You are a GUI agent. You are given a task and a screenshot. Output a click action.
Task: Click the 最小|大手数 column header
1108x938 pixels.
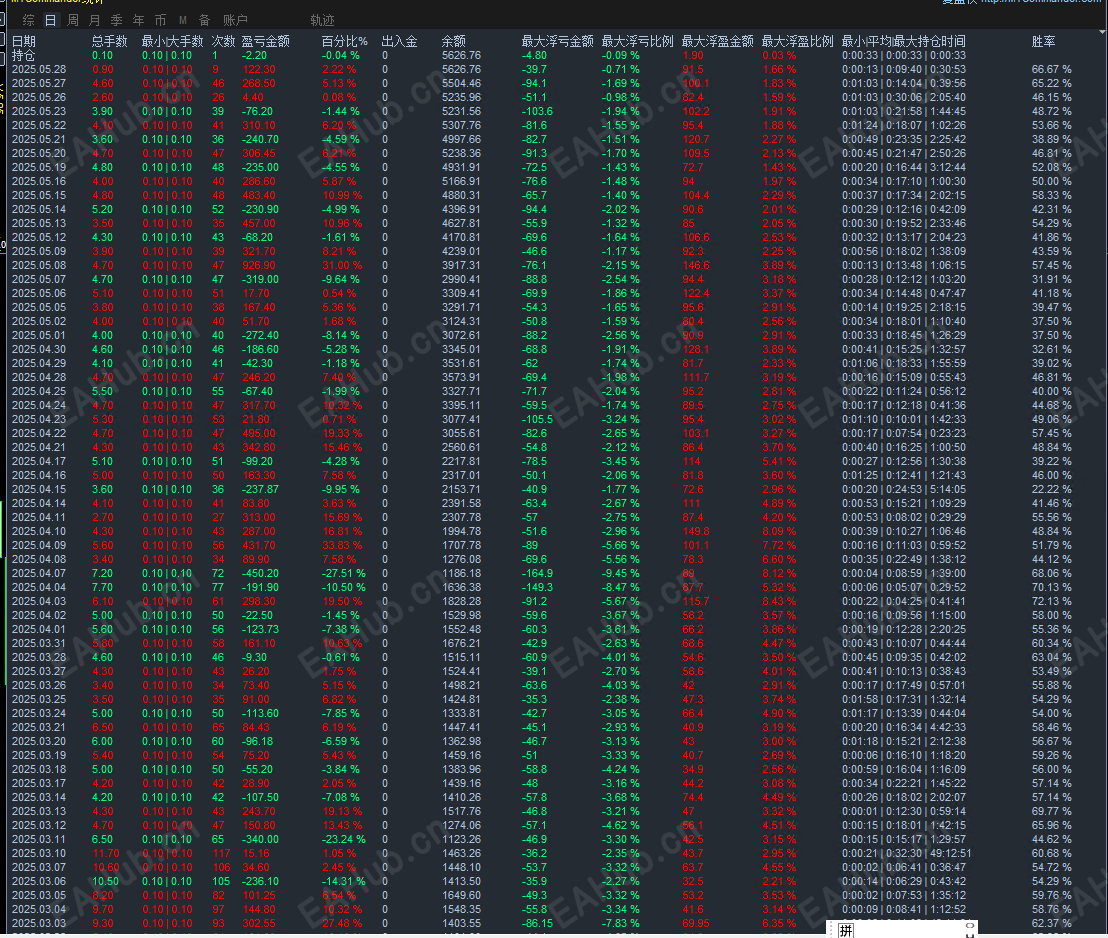tap(172, 41)
